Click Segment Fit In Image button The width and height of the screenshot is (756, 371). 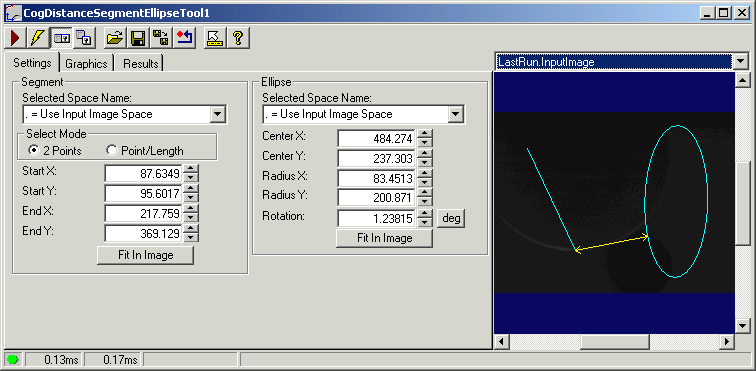pyautogui.click(x=145, y=255)
